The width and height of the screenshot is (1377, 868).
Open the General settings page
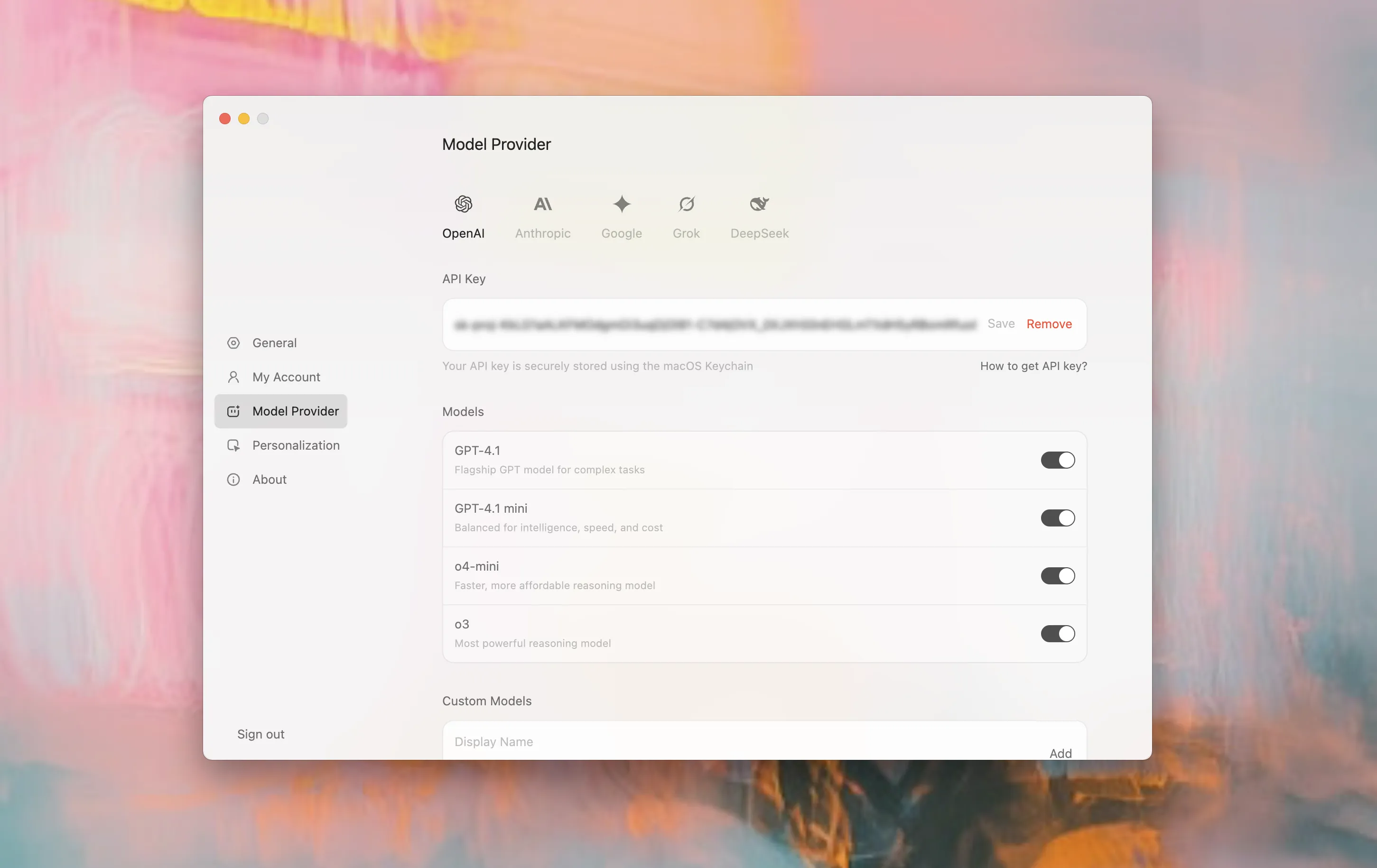(274, 342)
